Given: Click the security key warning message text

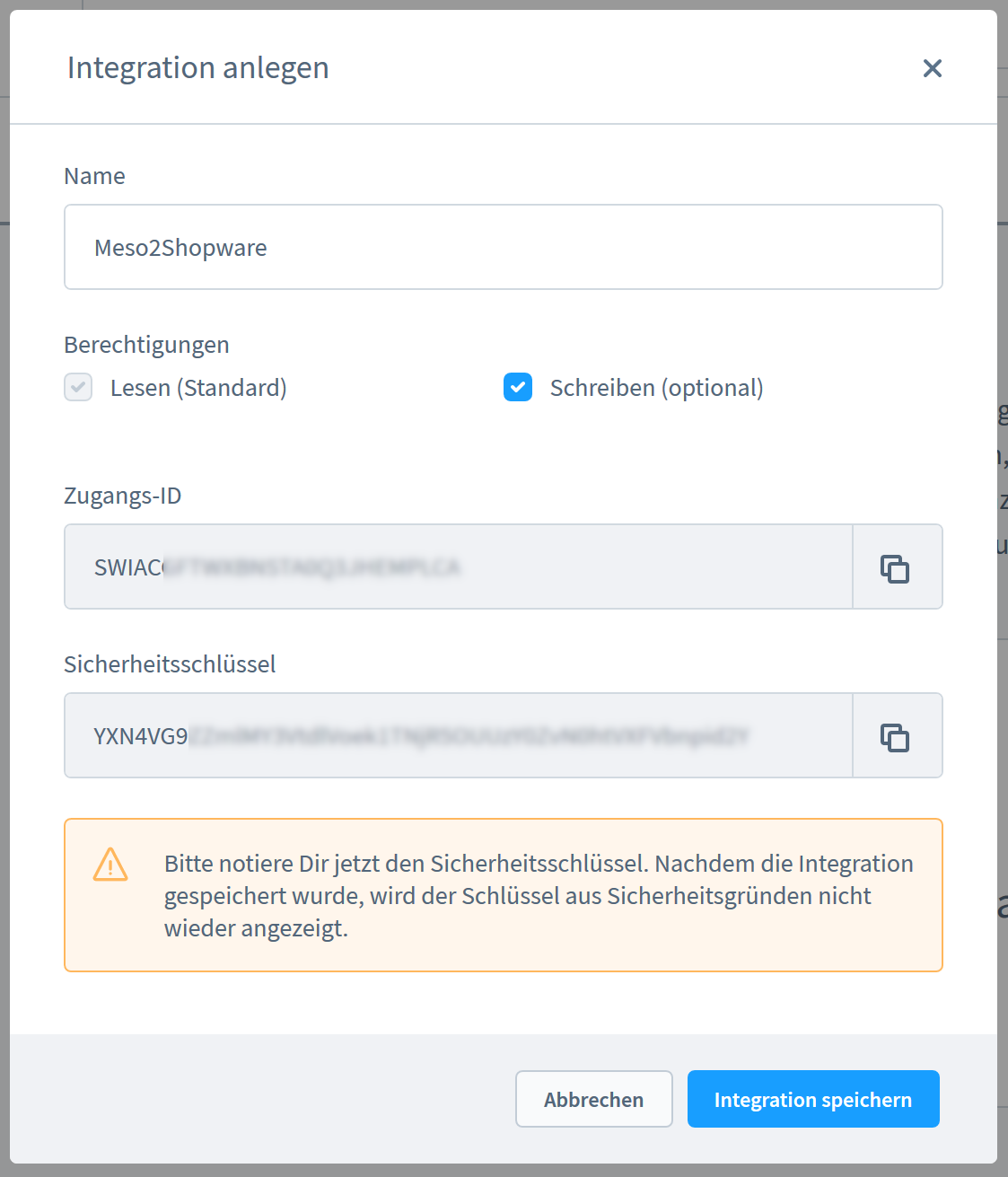Looking at the screenshot, I should point(539,896).
